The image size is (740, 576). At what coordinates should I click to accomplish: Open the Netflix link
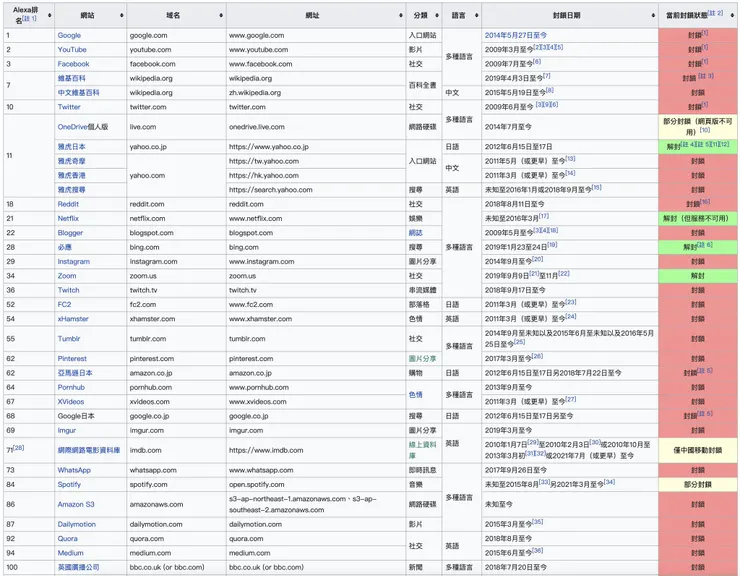click(x=68, y=218)
